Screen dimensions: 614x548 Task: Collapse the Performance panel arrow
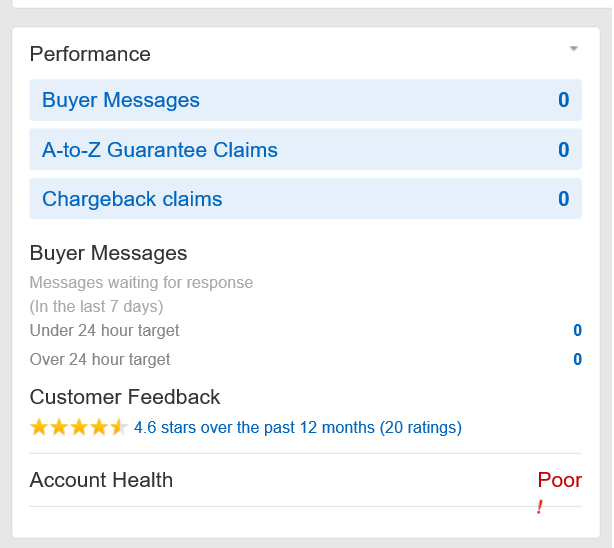(x=573, y=49)
